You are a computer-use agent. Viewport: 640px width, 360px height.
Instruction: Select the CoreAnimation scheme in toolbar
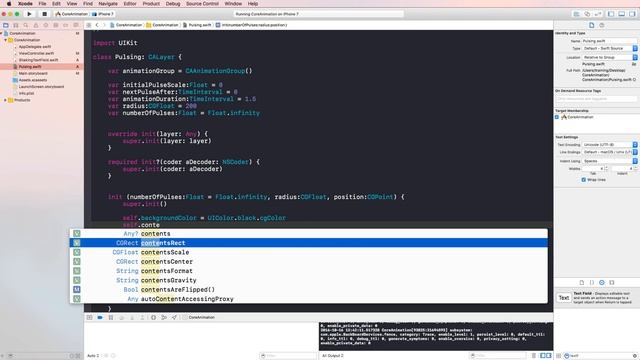[71, 14]
